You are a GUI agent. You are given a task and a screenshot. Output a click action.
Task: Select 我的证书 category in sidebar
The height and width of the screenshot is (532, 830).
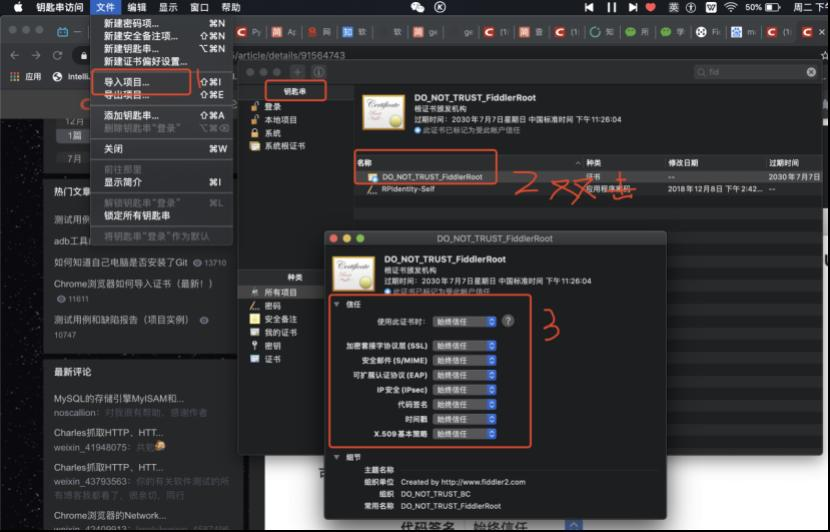tap(281, 332)
